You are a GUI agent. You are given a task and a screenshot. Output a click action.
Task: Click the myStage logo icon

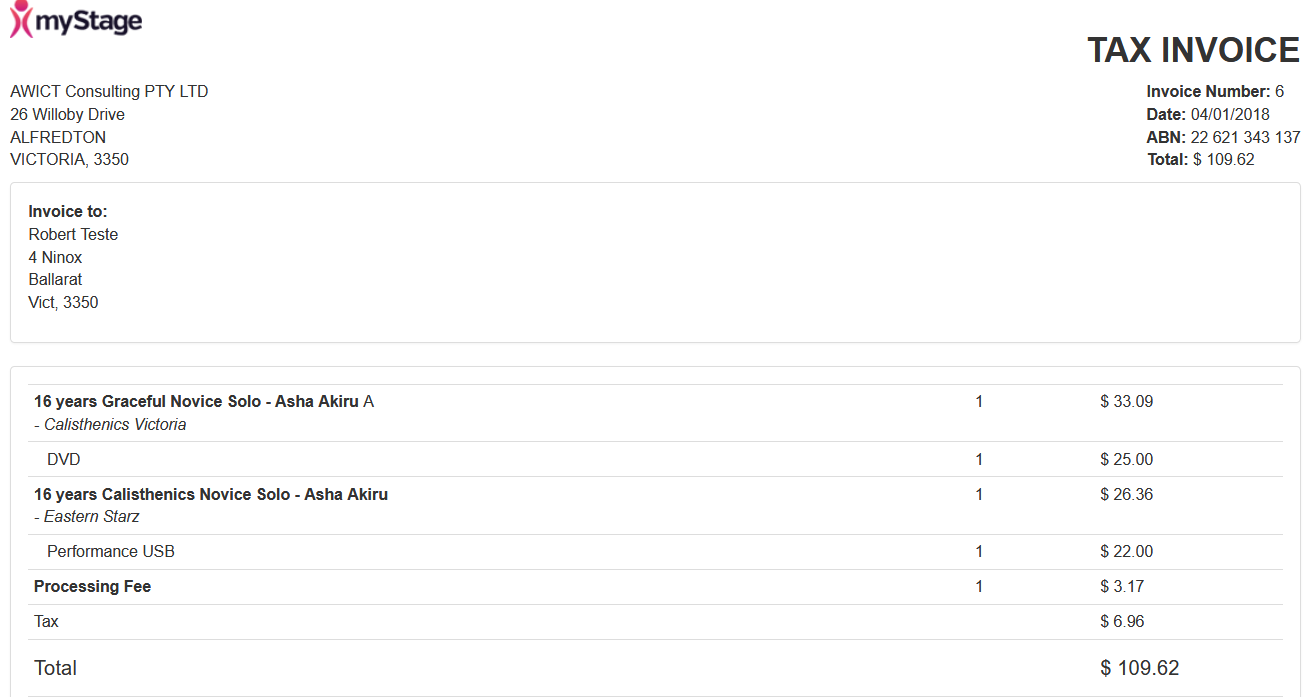pos(21,20)
